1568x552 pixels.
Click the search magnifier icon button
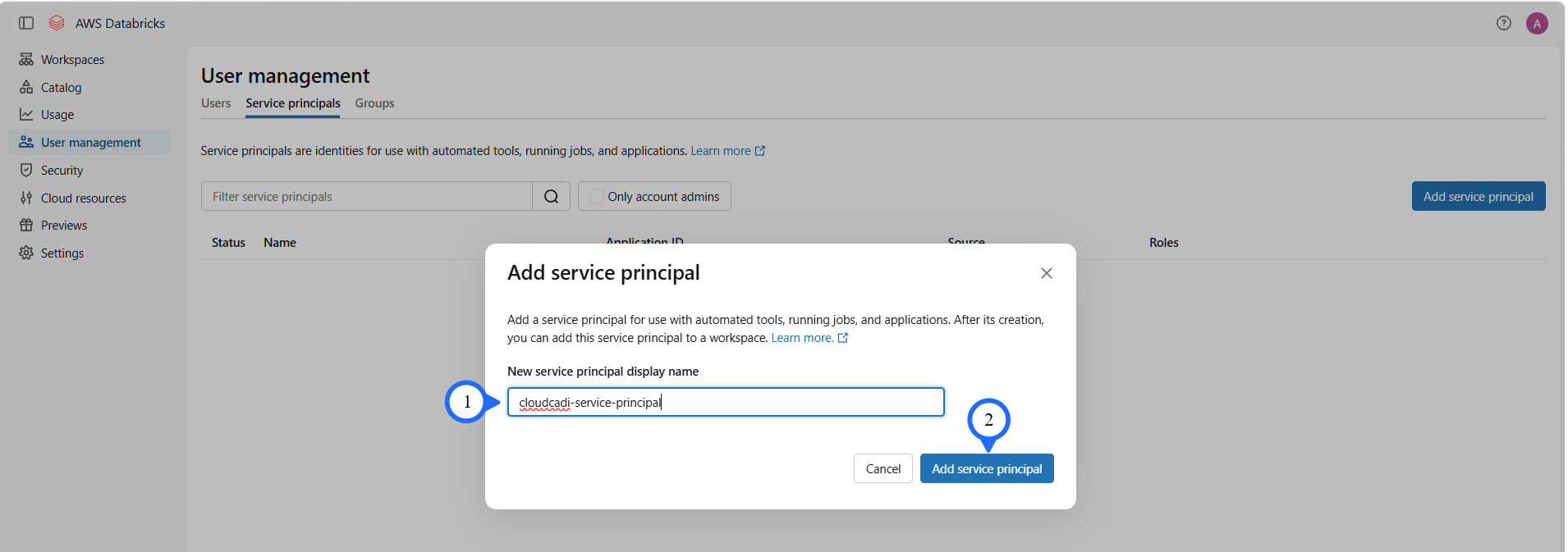pyautogui.click(x=552, y=196)
